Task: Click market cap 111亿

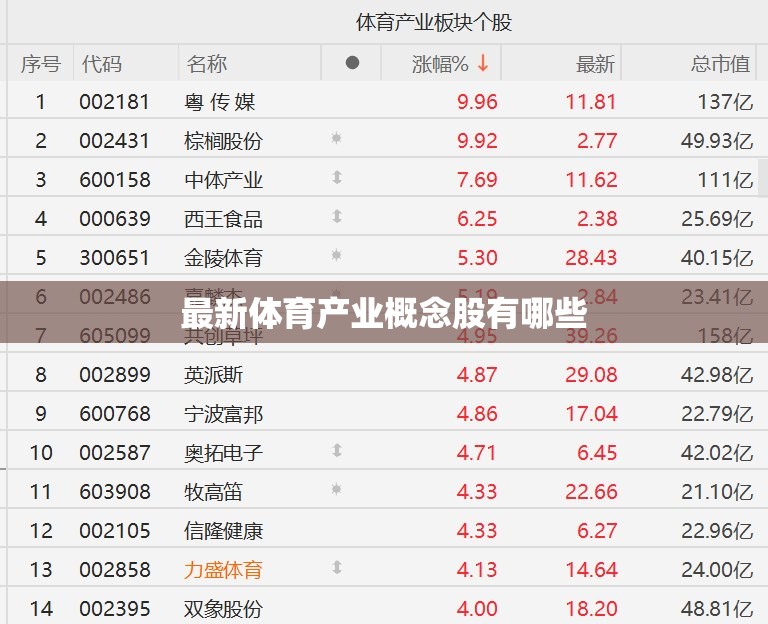Action: coord(725,180)
